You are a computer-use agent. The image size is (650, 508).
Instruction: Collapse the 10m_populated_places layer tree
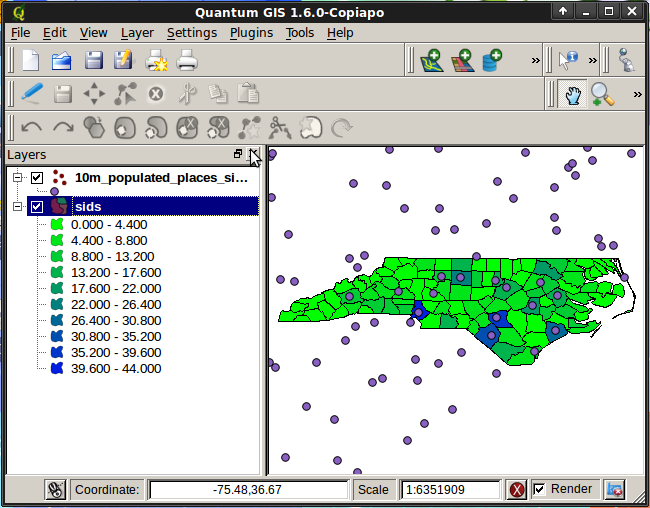(x=17, y=177)
